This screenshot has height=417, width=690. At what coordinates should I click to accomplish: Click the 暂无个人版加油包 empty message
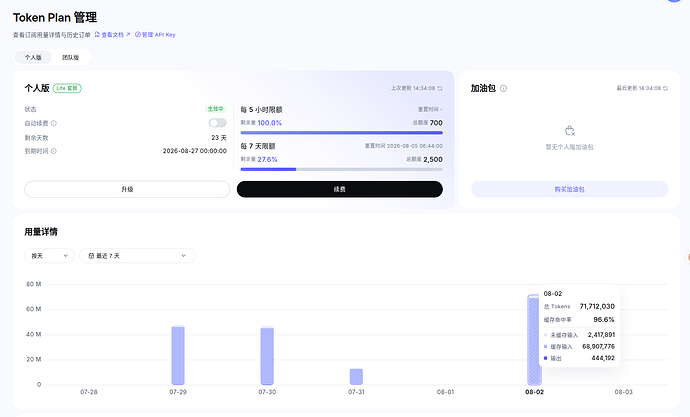click(569, 147)
